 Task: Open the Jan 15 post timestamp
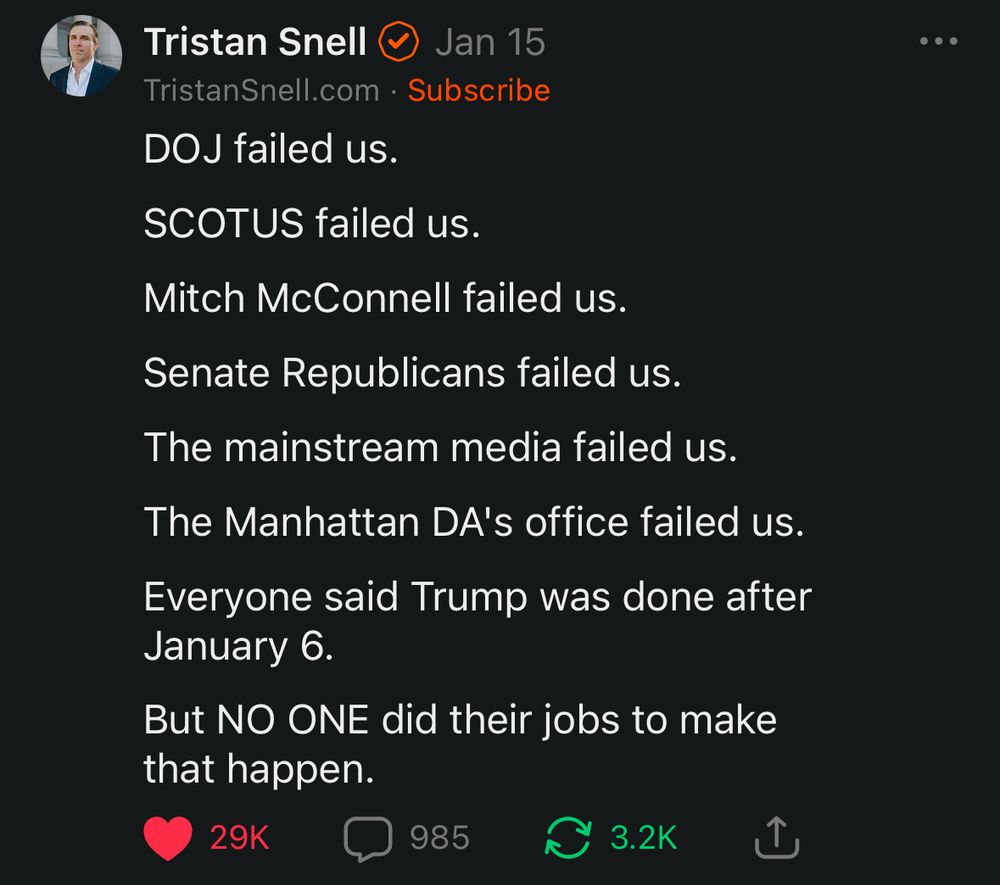tap(490, 42)
